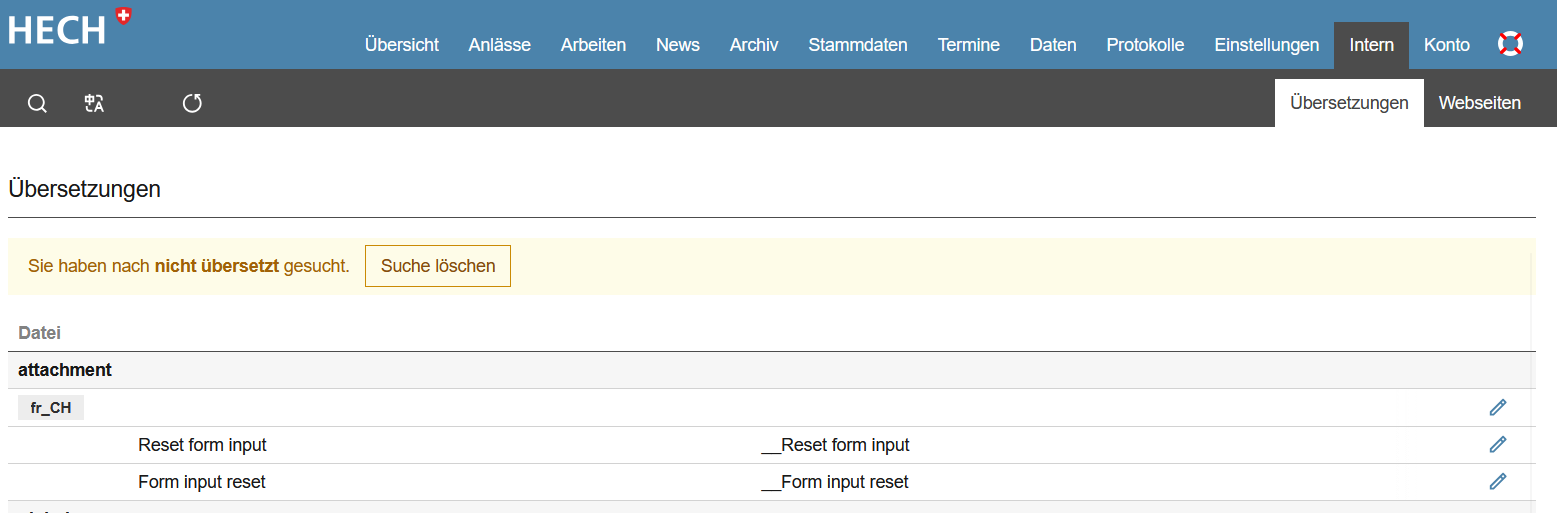The width and height of the screenshot is (1557, 513).
Task: Edit the 'Reset form input' translation pencil
Action: [1497, 444]
